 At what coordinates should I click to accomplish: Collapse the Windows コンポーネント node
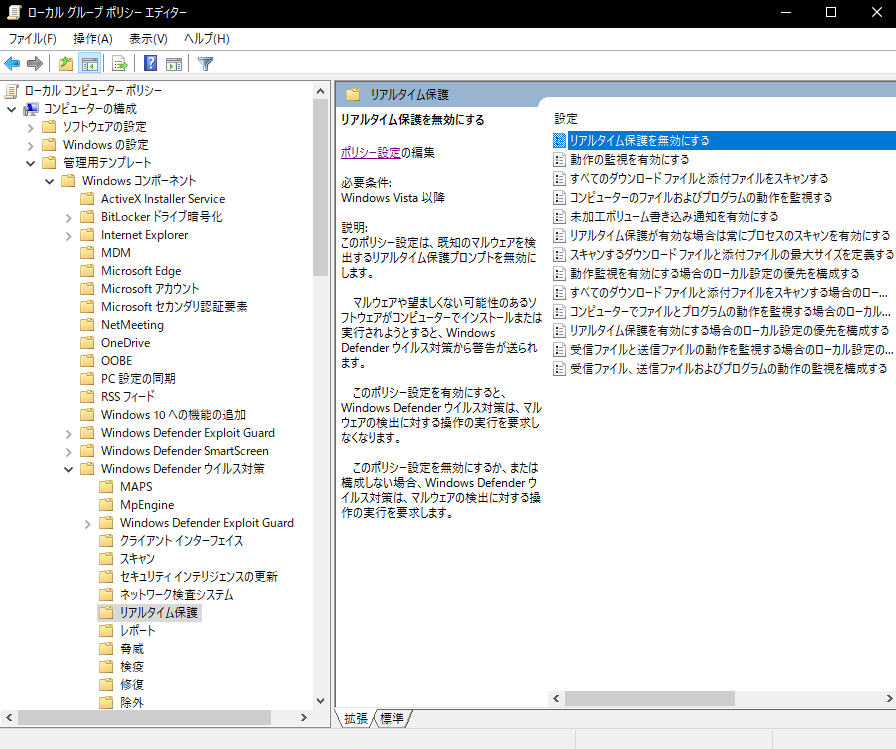[x=50, y=181]
